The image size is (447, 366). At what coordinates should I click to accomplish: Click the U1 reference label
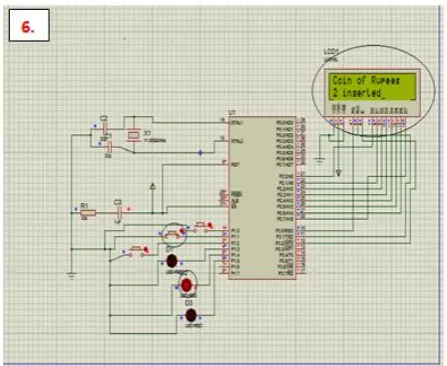[231, 112]
